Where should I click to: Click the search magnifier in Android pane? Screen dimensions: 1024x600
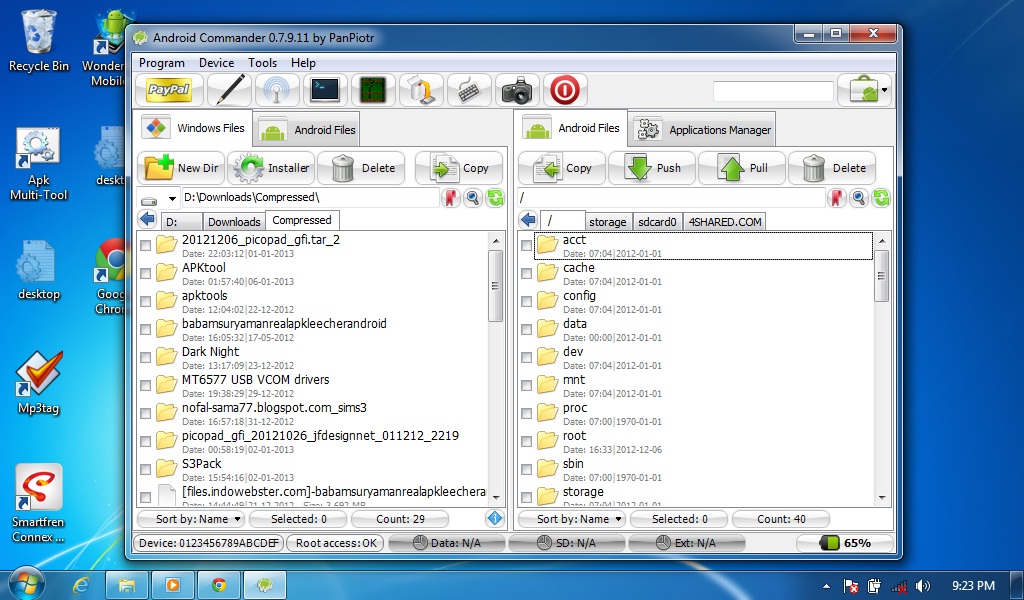click(x=859, y=198)
